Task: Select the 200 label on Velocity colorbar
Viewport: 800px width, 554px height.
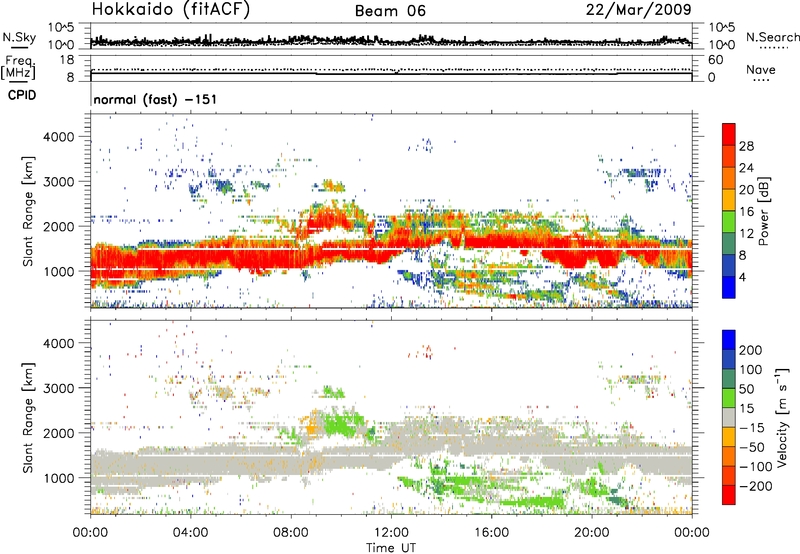Action: click(x=751, y=350)
